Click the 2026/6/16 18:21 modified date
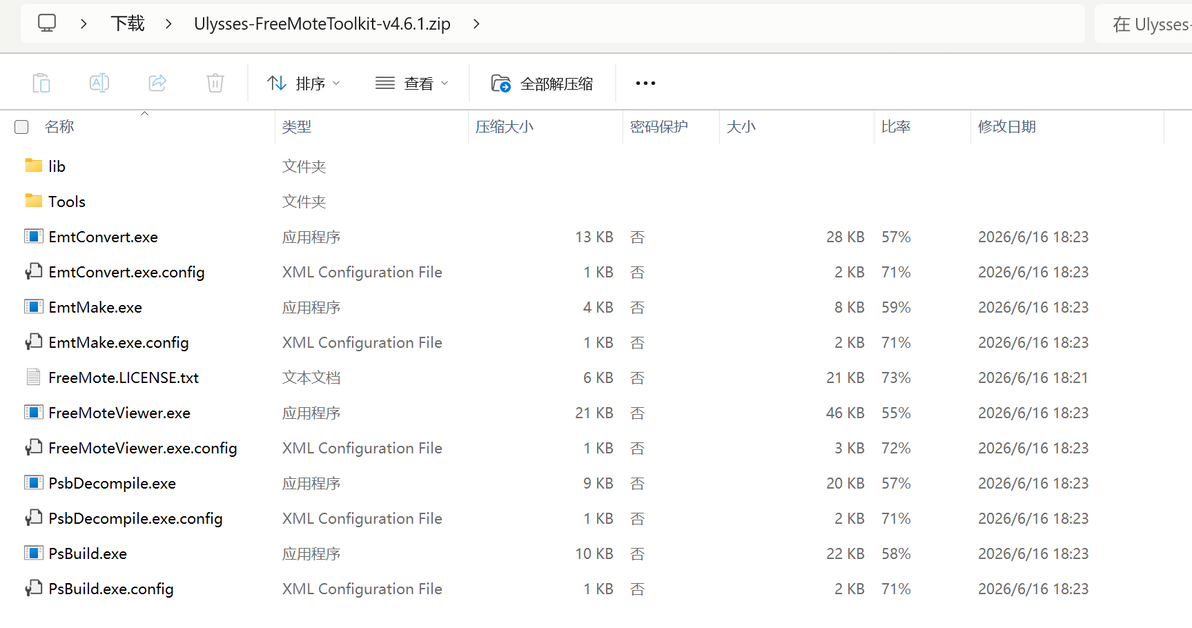The image size is (1192, 628). 1033,378
